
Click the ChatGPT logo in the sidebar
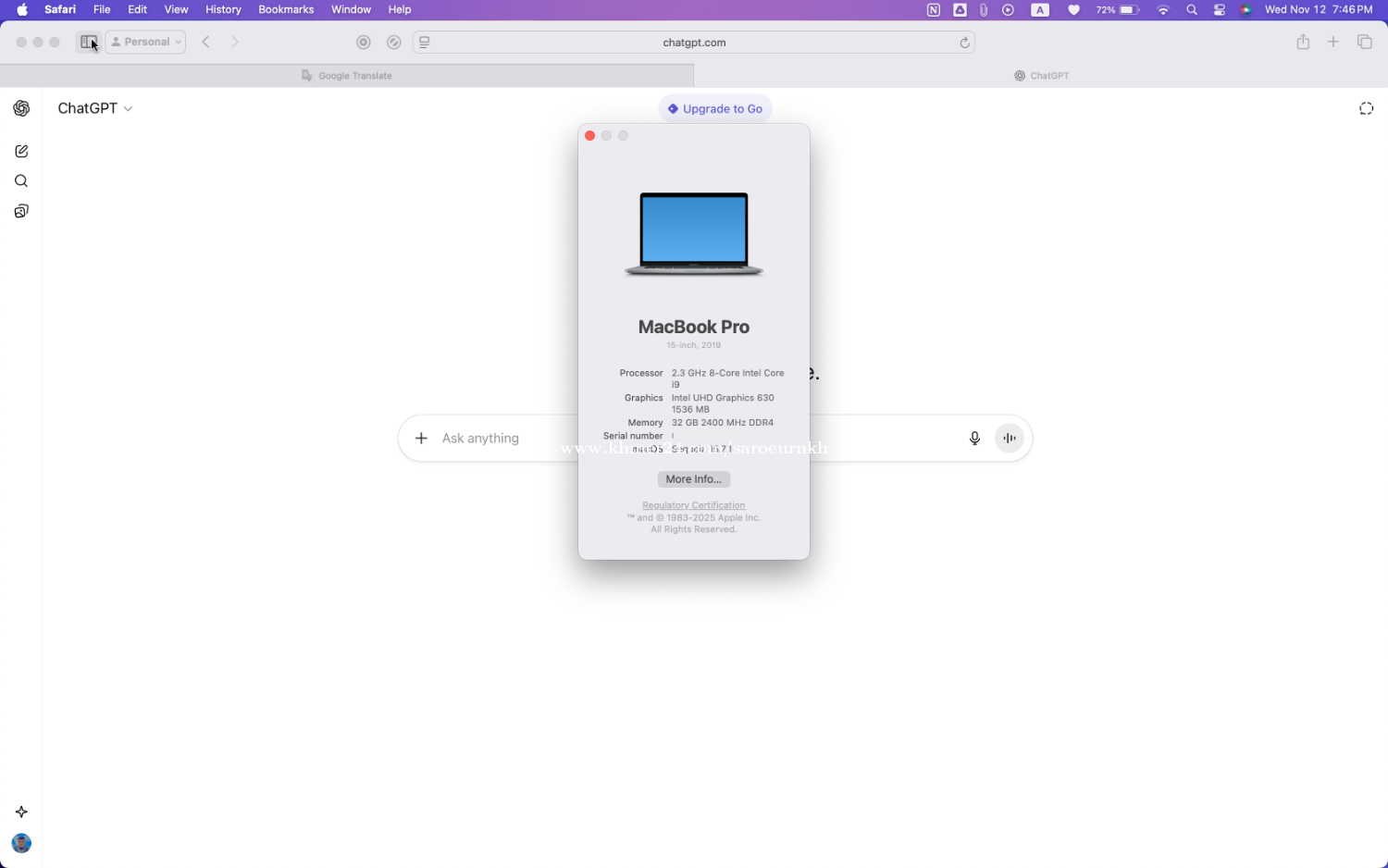[21, 108]
